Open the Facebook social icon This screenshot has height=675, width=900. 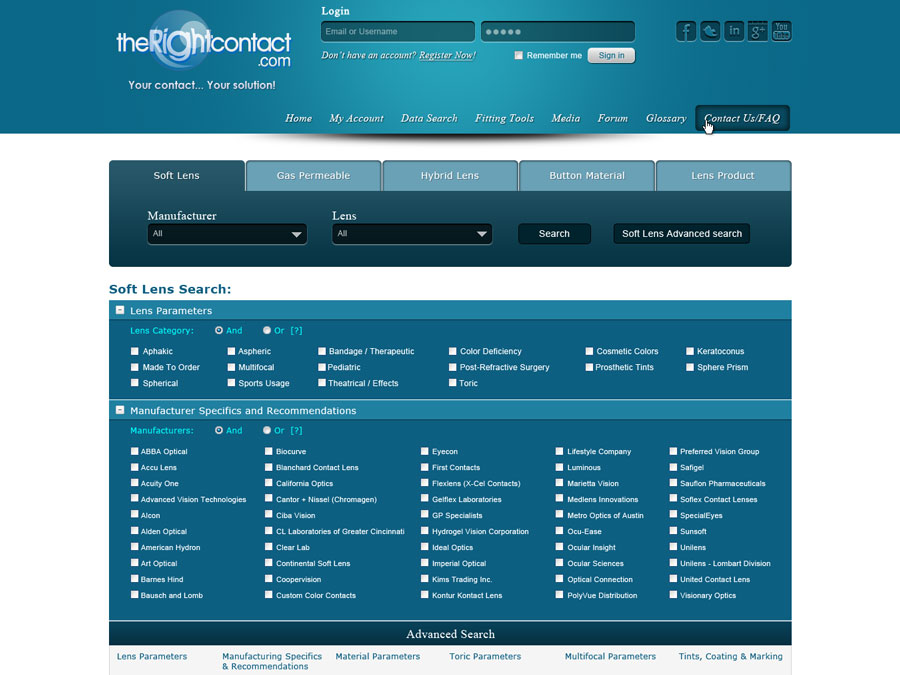click(686, 31)
